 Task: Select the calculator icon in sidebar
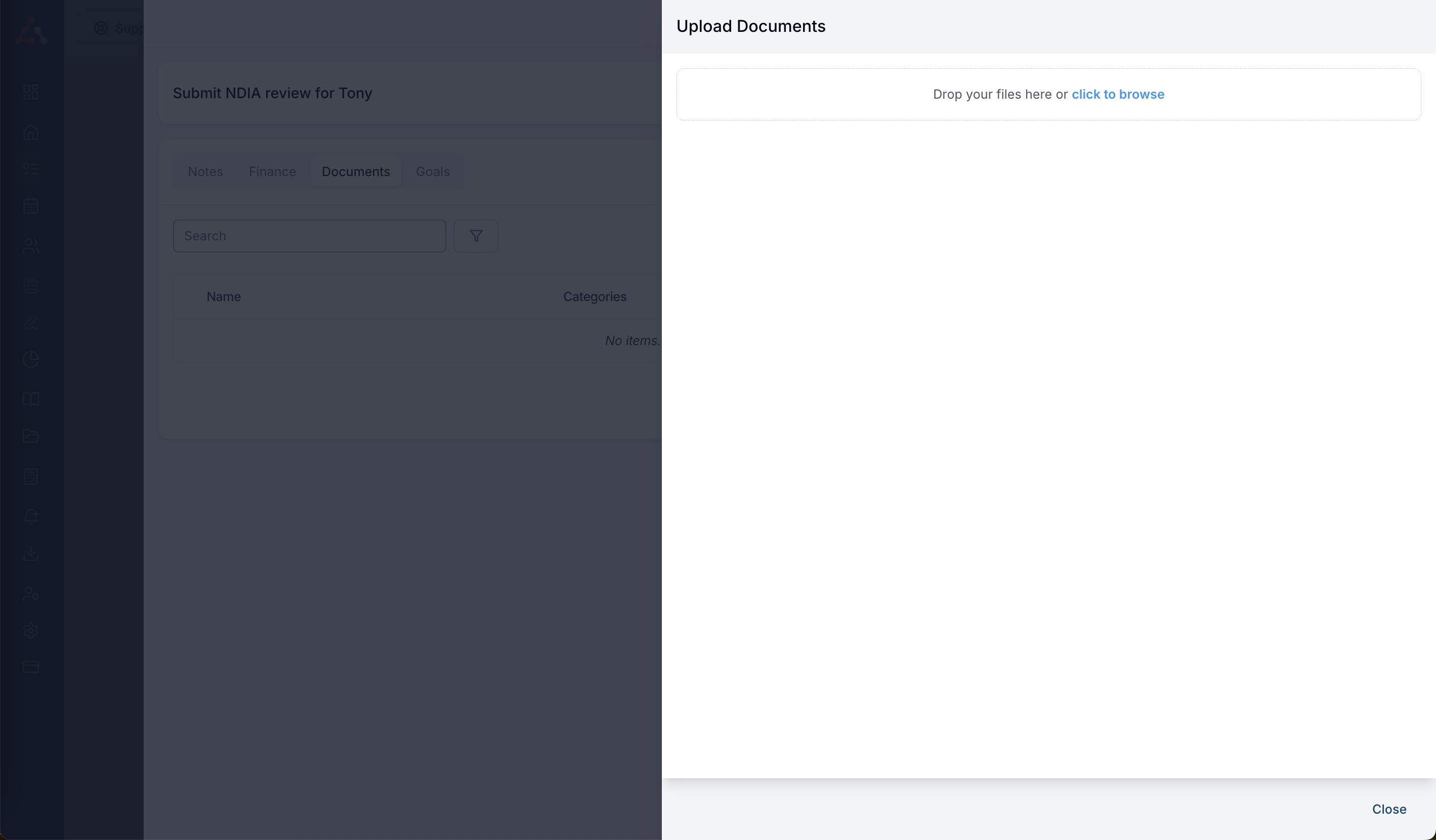click(x=31, y=477)
